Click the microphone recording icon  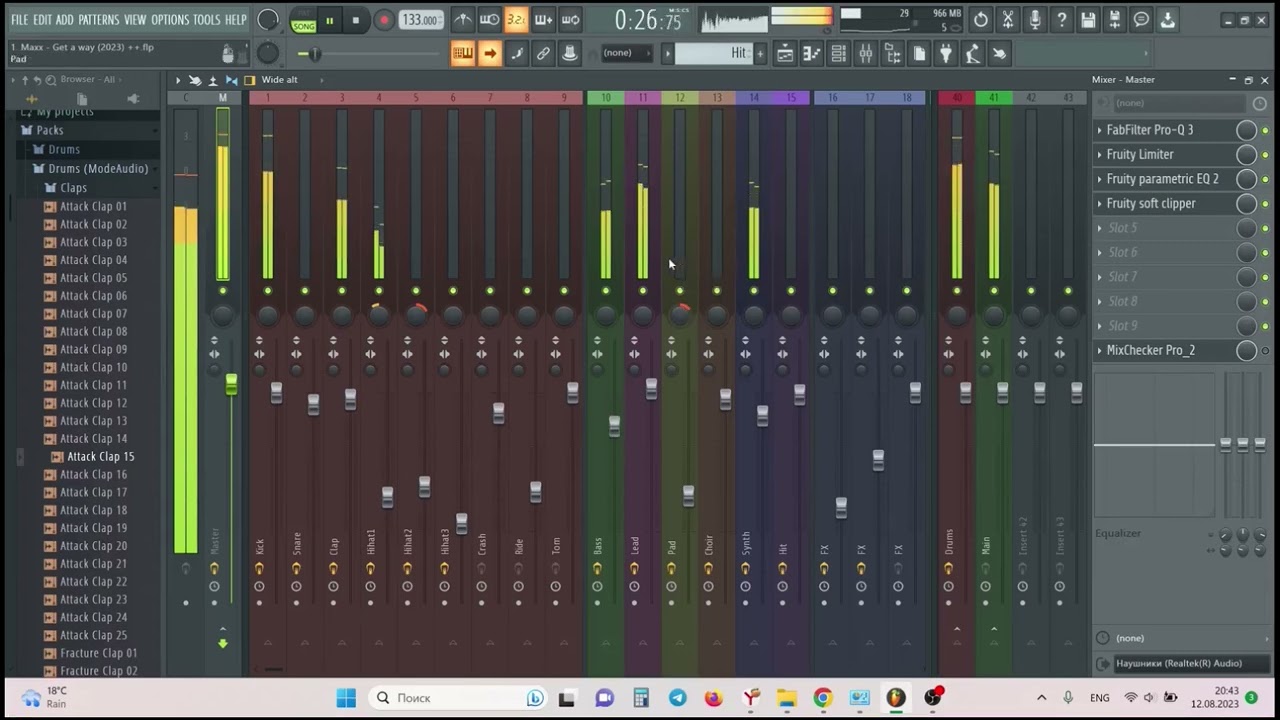(1035, 19)
